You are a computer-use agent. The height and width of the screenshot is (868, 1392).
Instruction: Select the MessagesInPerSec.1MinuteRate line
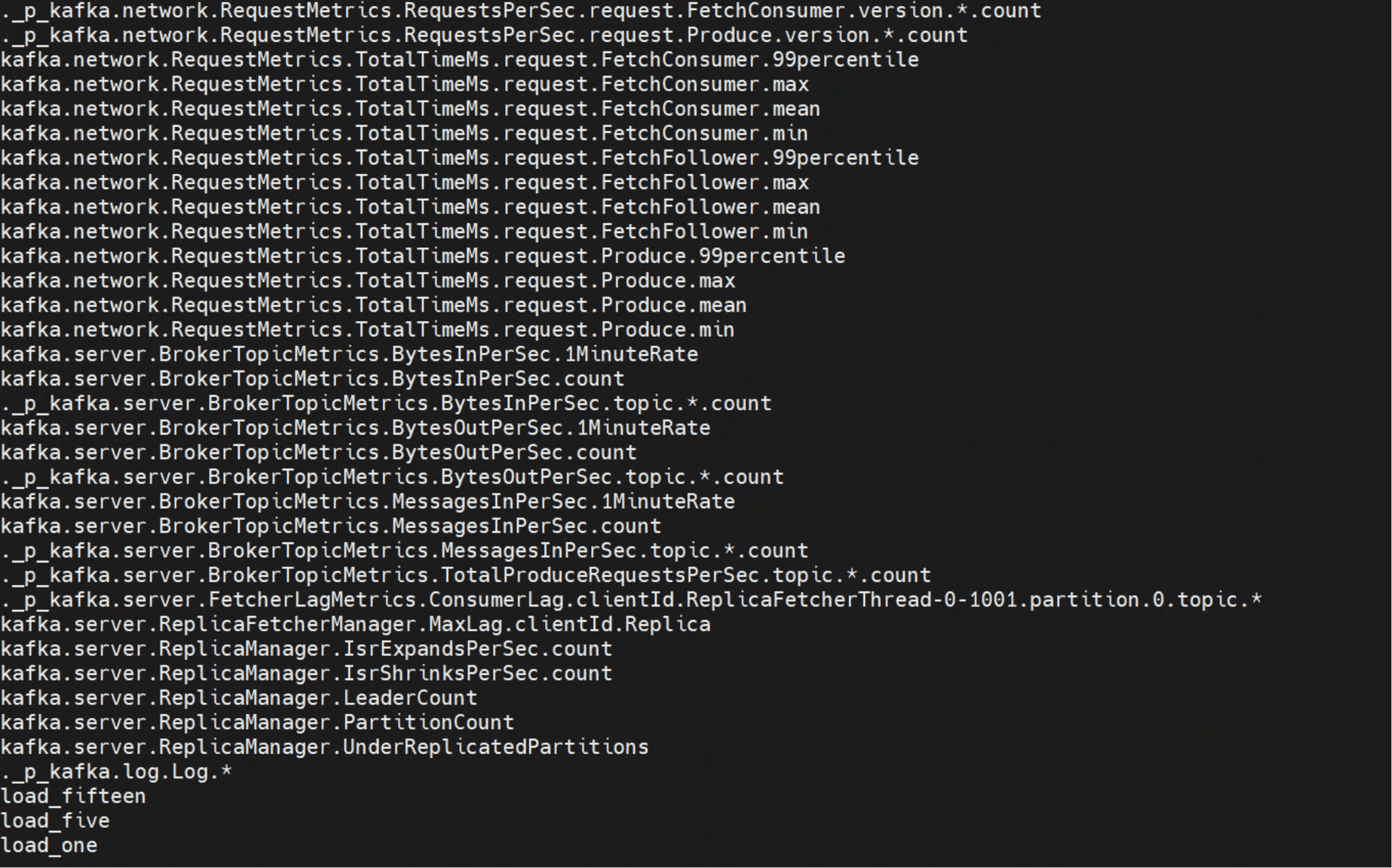367,502
